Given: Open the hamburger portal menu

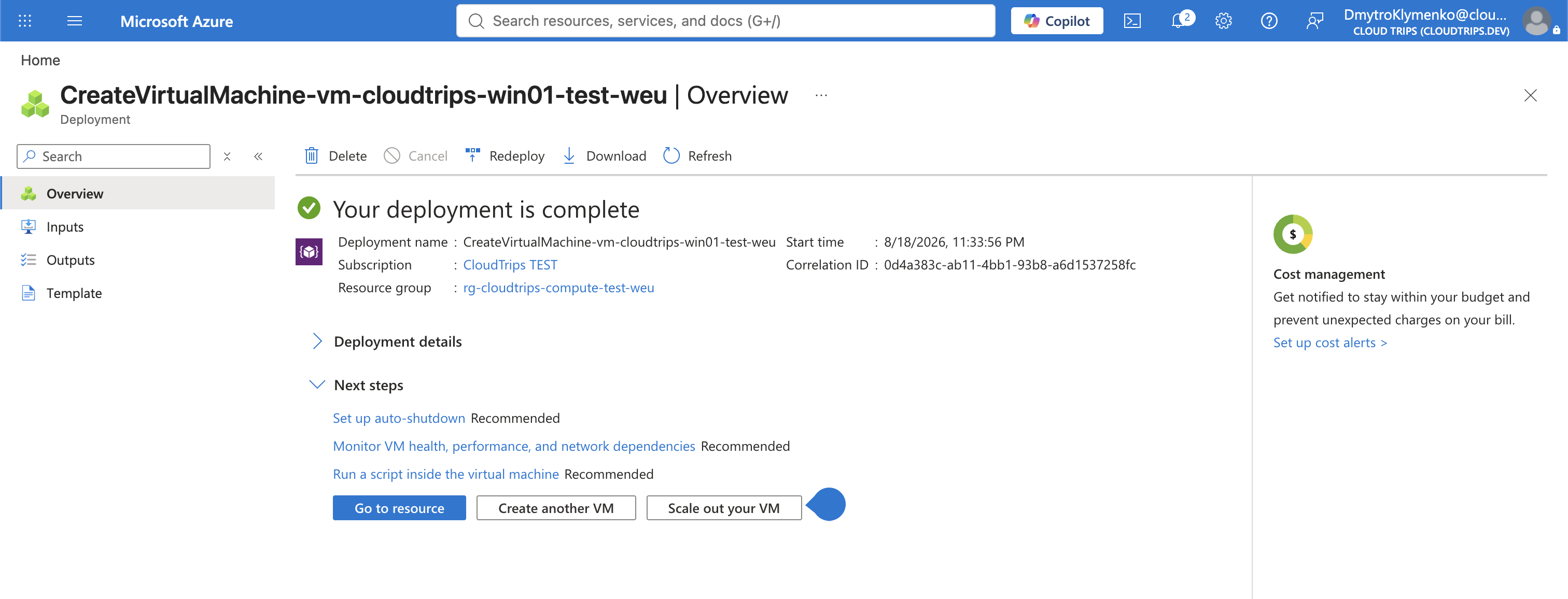Looking at the screenshot, I should [x=74, y=21].
